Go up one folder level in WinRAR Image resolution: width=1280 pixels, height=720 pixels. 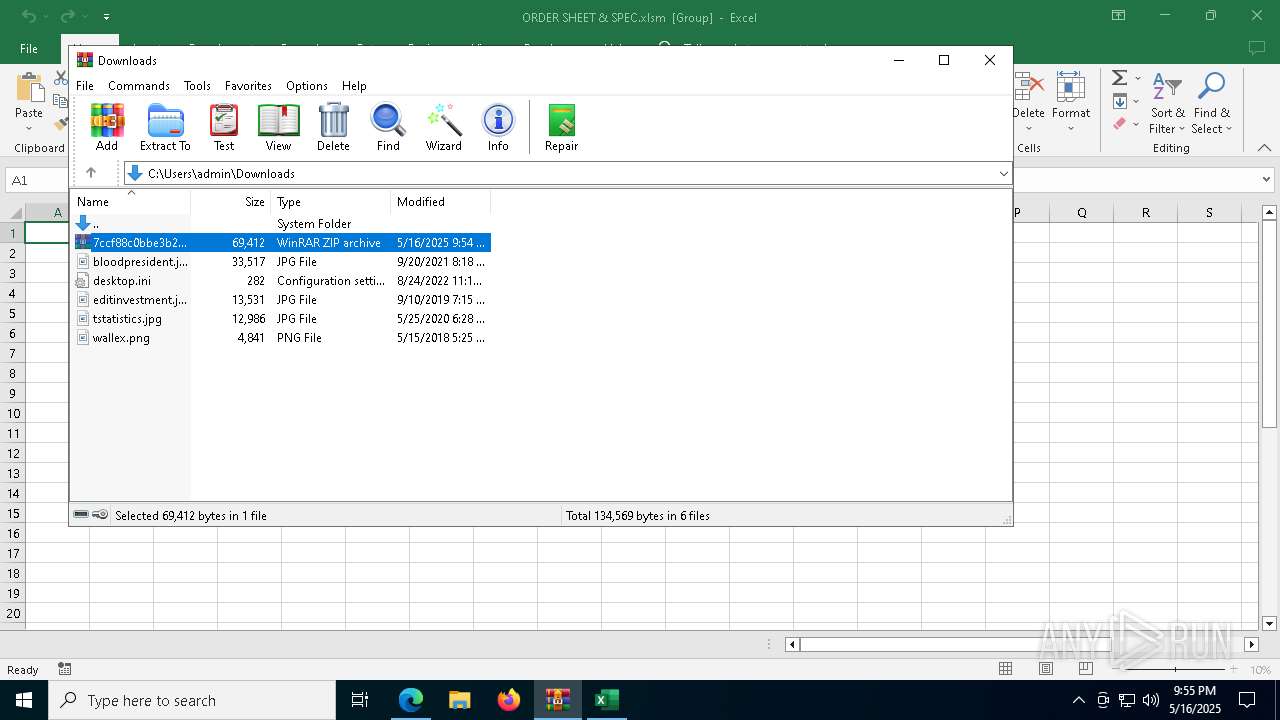pos(91,173)
